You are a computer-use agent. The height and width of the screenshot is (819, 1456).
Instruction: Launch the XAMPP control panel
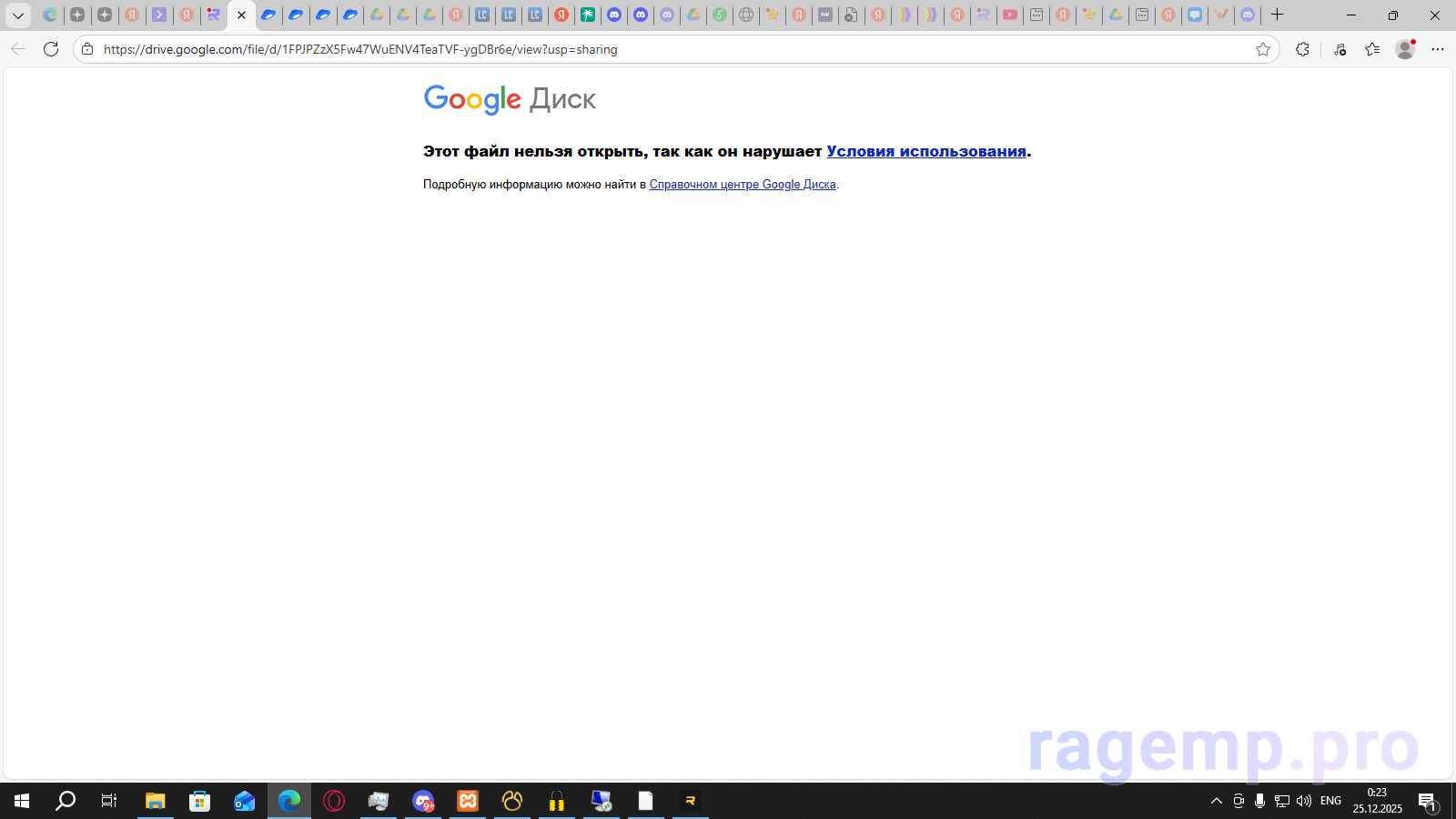[467, 802]
